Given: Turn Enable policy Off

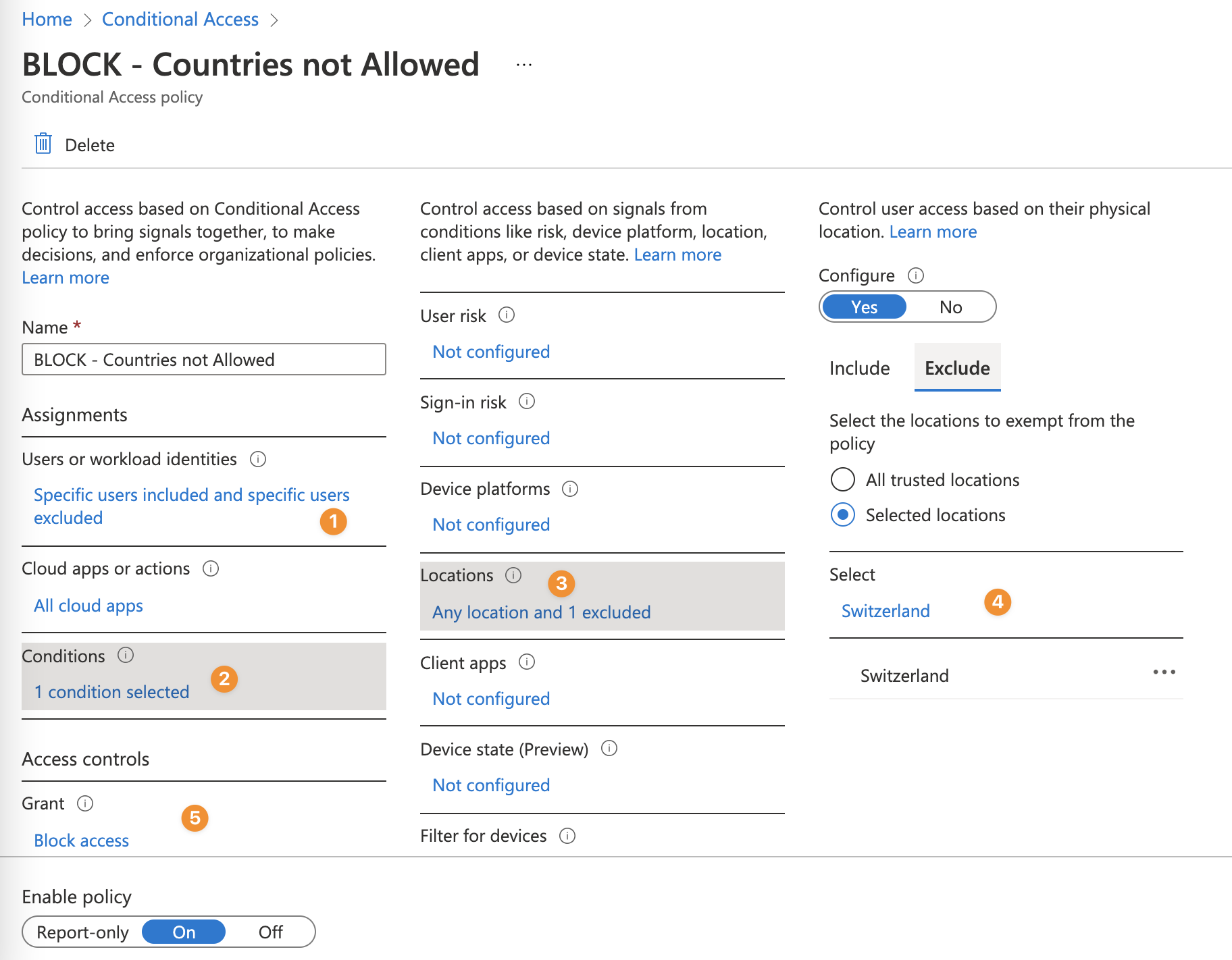Looking at the screenshot, I should point(270,932).
